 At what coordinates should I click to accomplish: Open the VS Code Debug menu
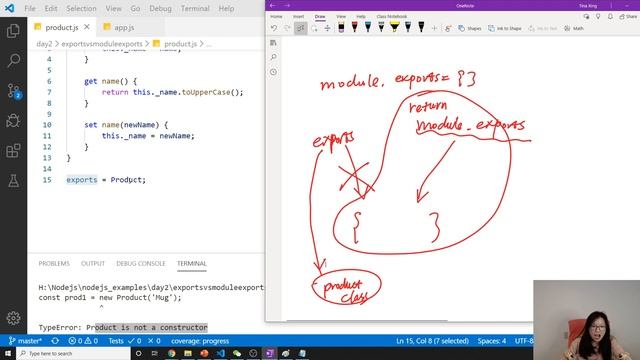160,8
